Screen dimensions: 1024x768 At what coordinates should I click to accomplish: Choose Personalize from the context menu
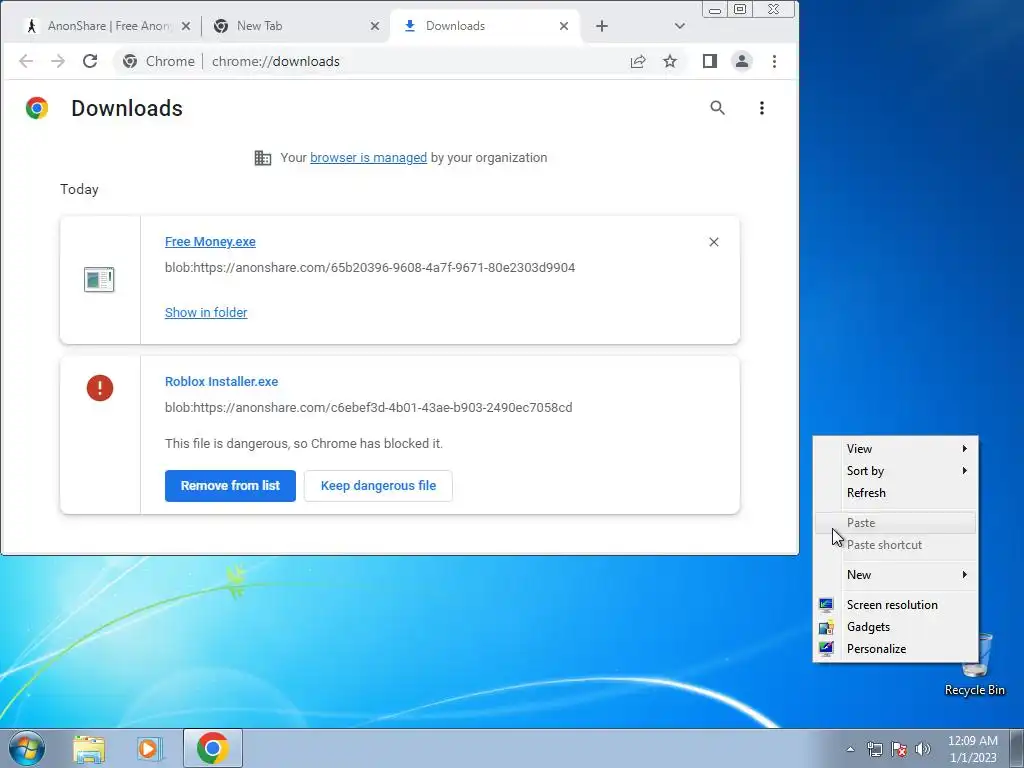click(x=895, y=649)
